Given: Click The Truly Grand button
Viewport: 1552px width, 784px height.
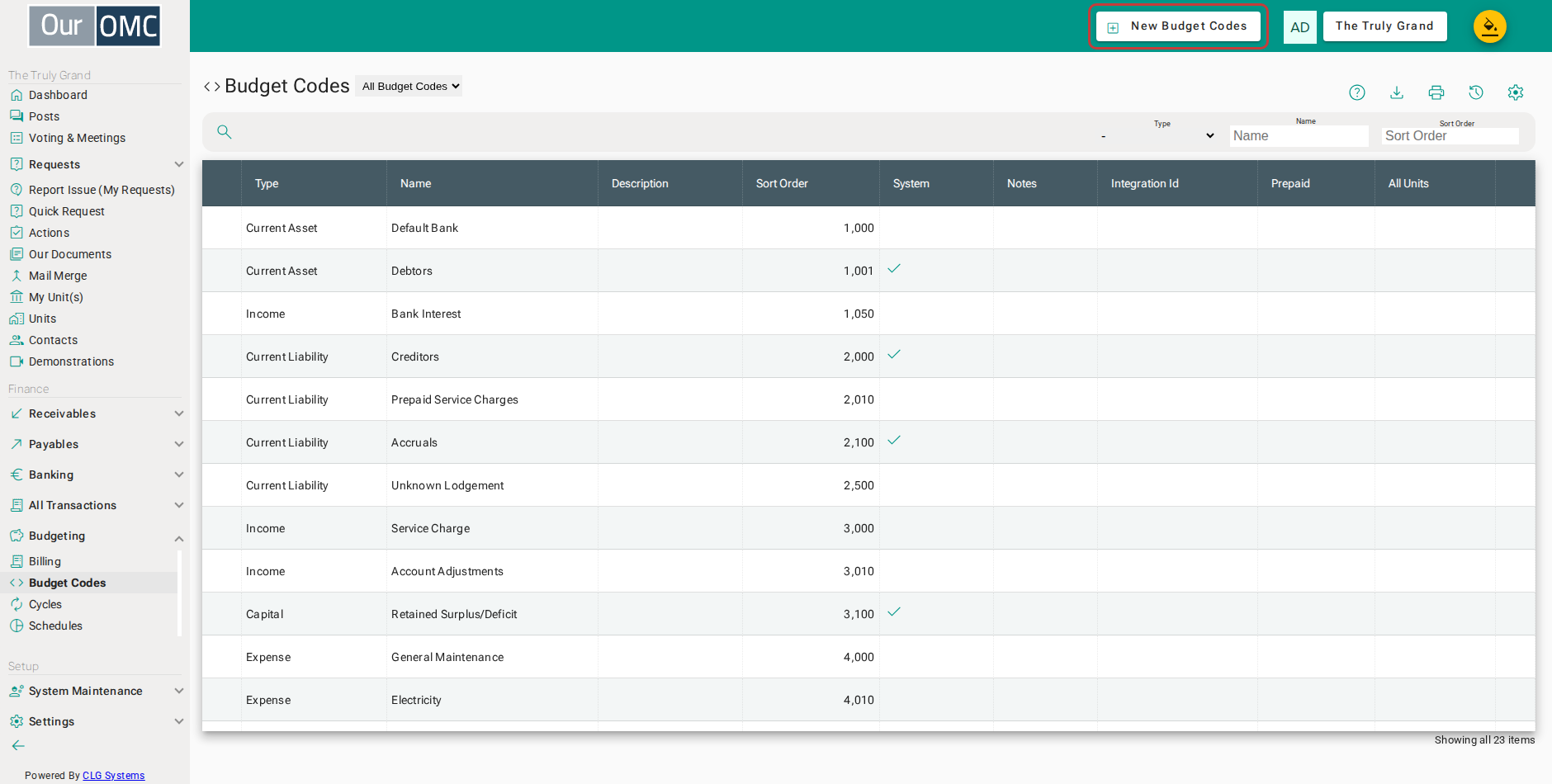Looking at the screenshot, I should 1384,26.
